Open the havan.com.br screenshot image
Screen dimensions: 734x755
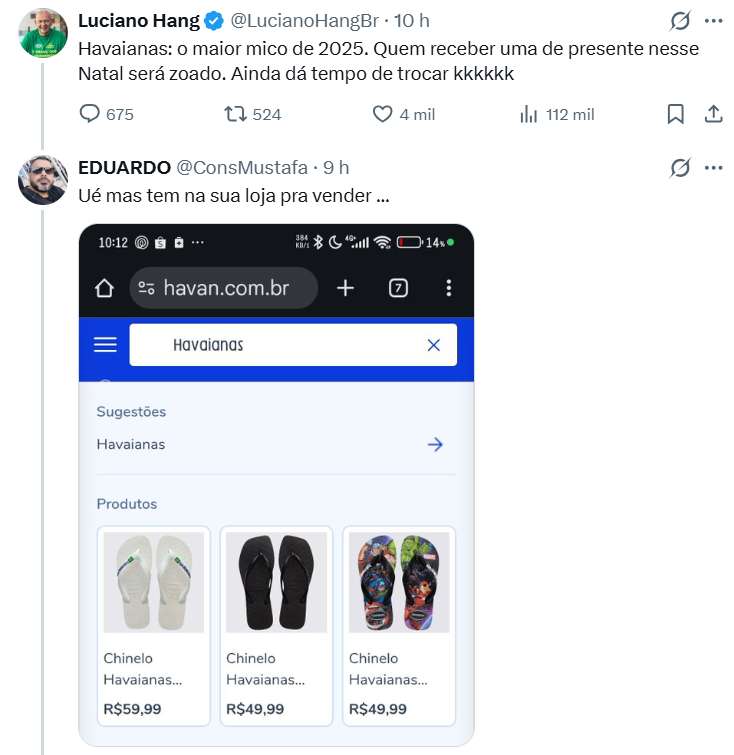coord(276,484)
